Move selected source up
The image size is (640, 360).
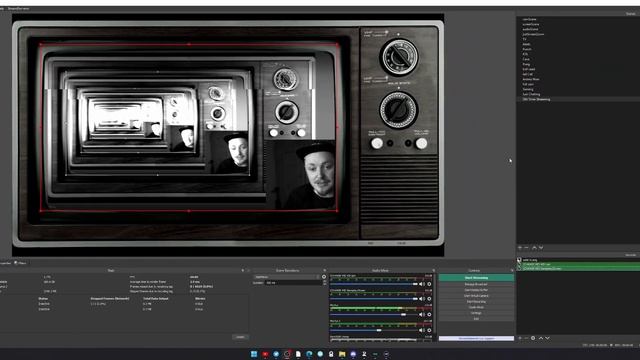pos(541,338)
